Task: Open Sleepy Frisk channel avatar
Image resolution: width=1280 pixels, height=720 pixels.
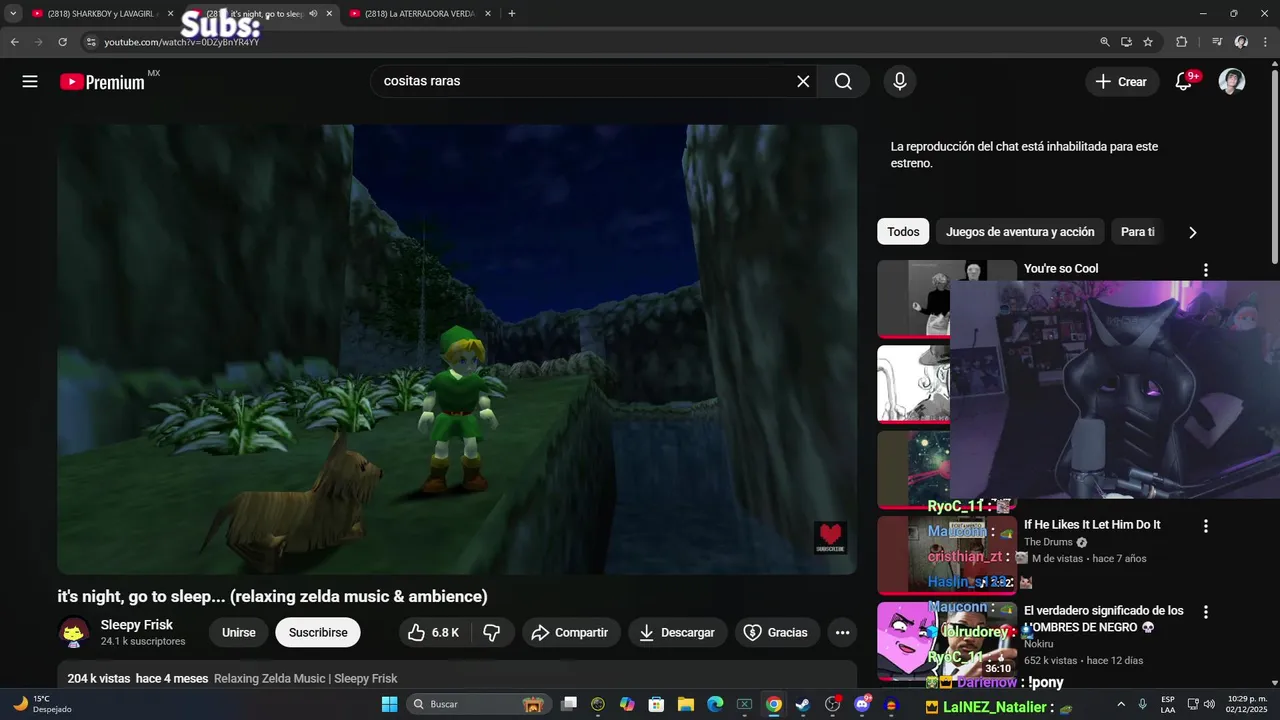Action: [x=73, y=632]
